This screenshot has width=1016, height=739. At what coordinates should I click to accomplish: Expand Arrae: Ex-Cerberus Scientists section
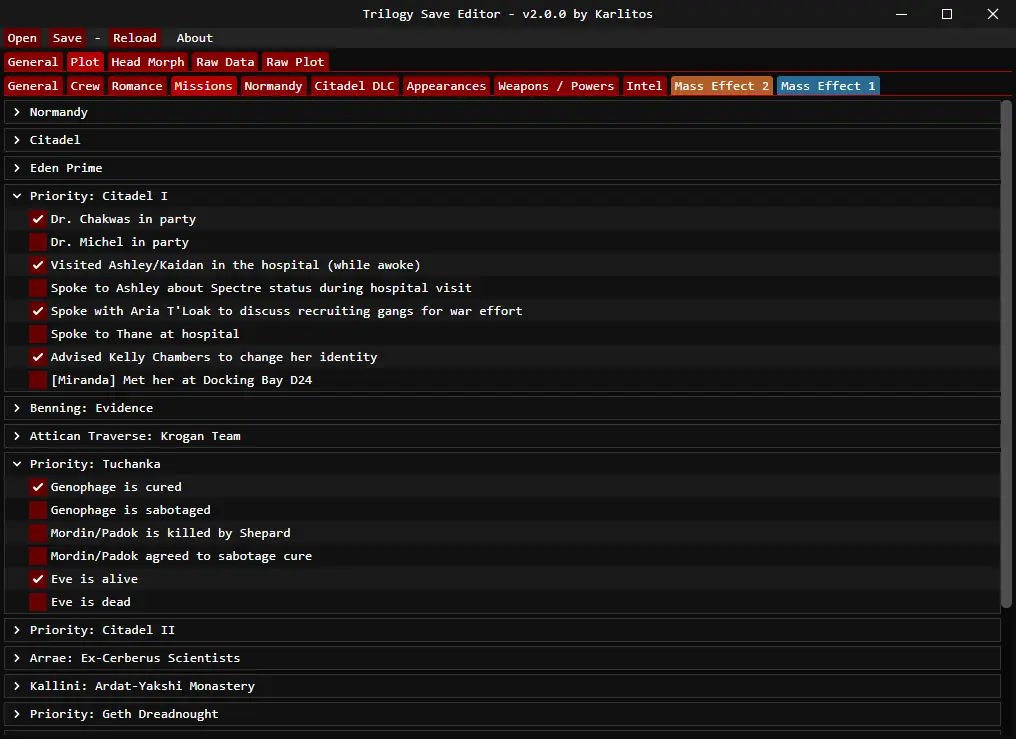502,658
